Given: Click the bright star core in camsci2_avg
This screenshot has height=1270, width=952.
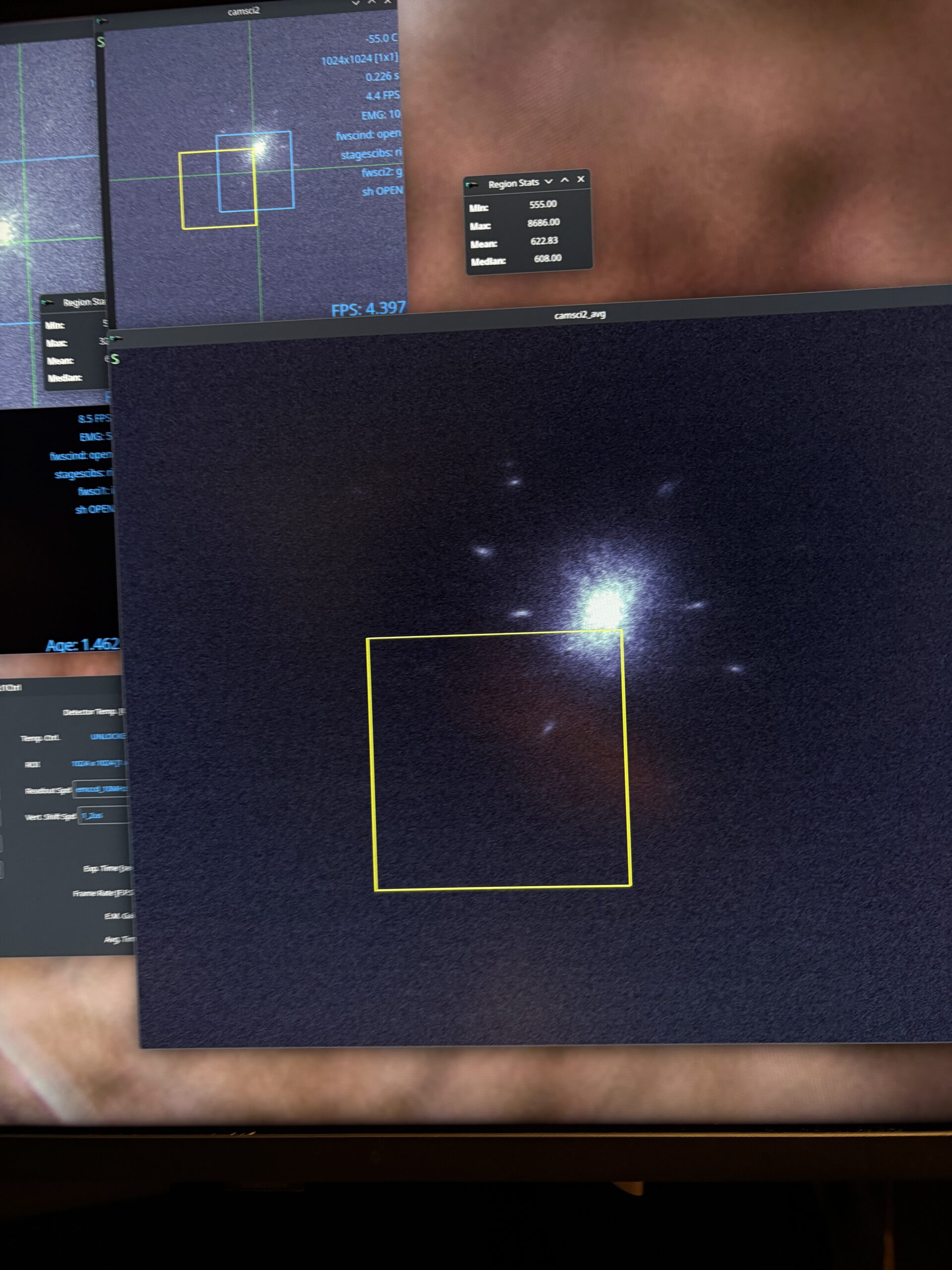Looking at the screenshot, I should click(x=604, y=609).
